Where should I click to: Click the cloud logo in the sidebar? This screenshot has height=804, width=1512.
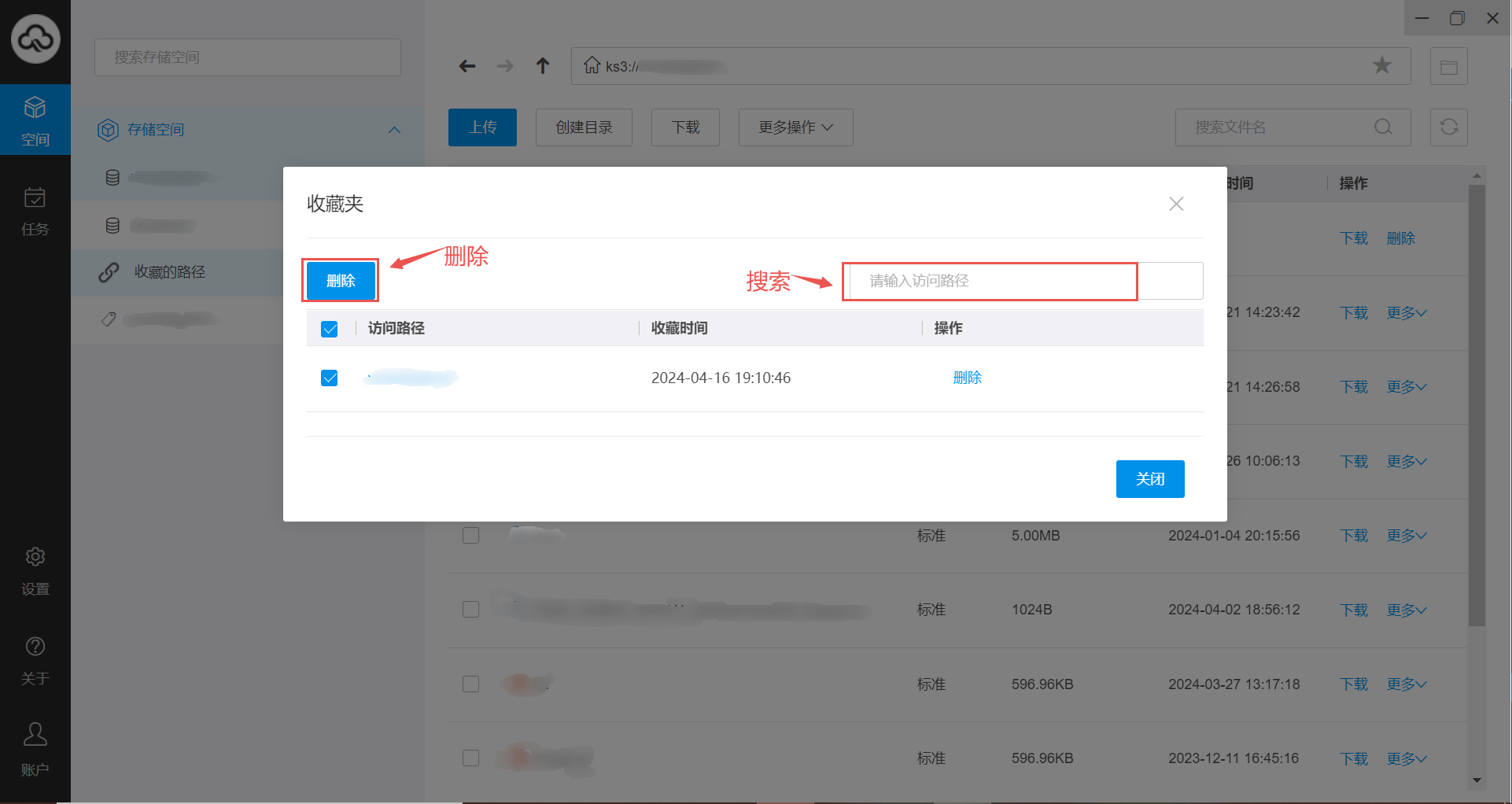tap(35, 38)
